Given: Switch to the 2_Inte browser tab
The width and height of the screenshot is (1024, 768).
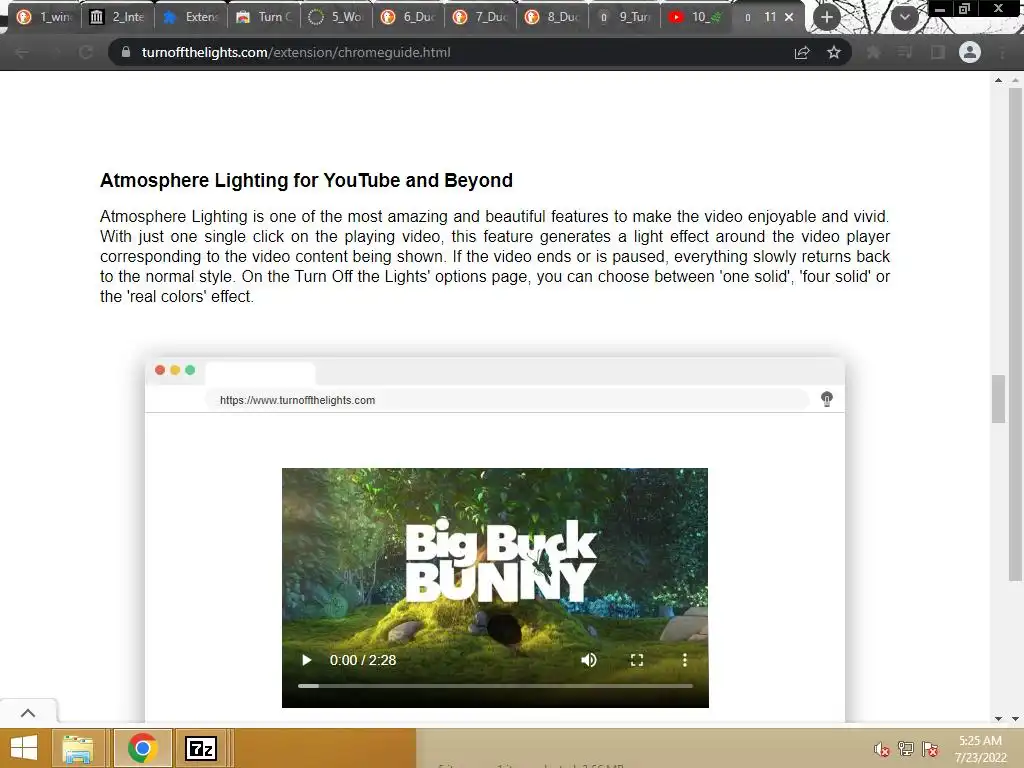Looking at the screenshot, I should click(x=118, y=17).
